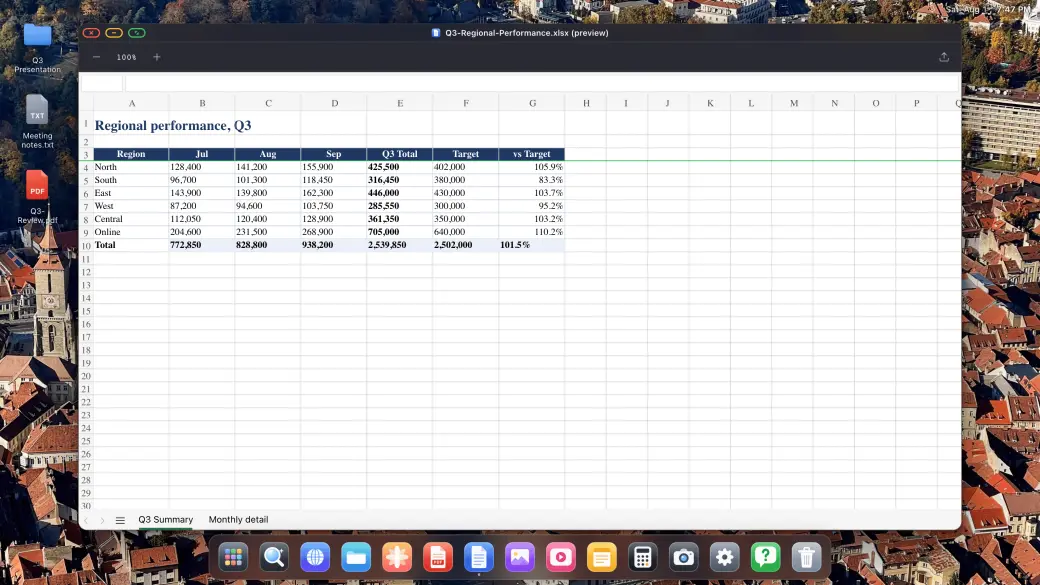Select Q3 Presentation folder on desktop
This screenshot has width=1040, height=585.
coord(37,48)
